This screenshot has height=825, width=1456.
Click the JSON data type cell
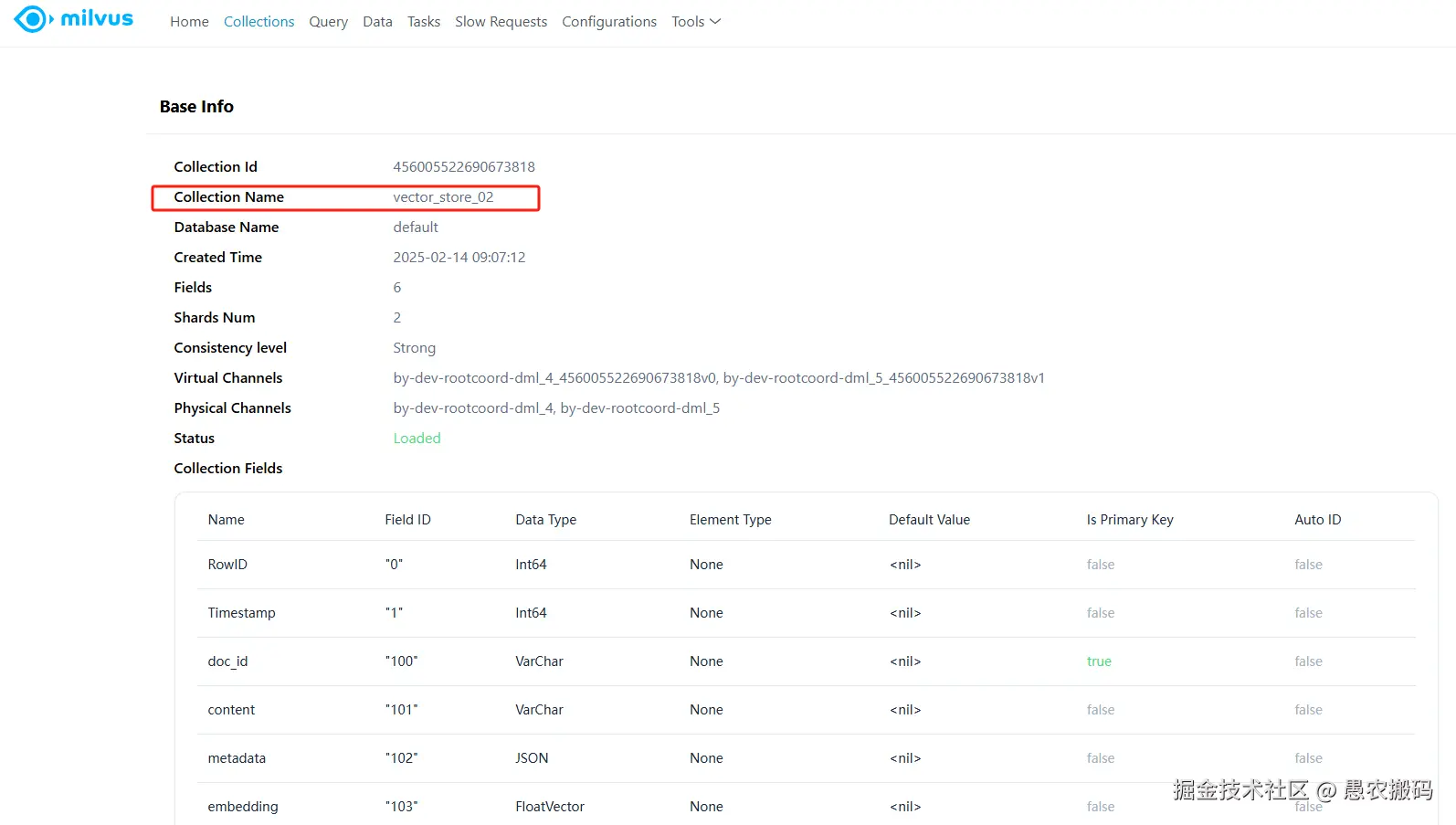532,757
